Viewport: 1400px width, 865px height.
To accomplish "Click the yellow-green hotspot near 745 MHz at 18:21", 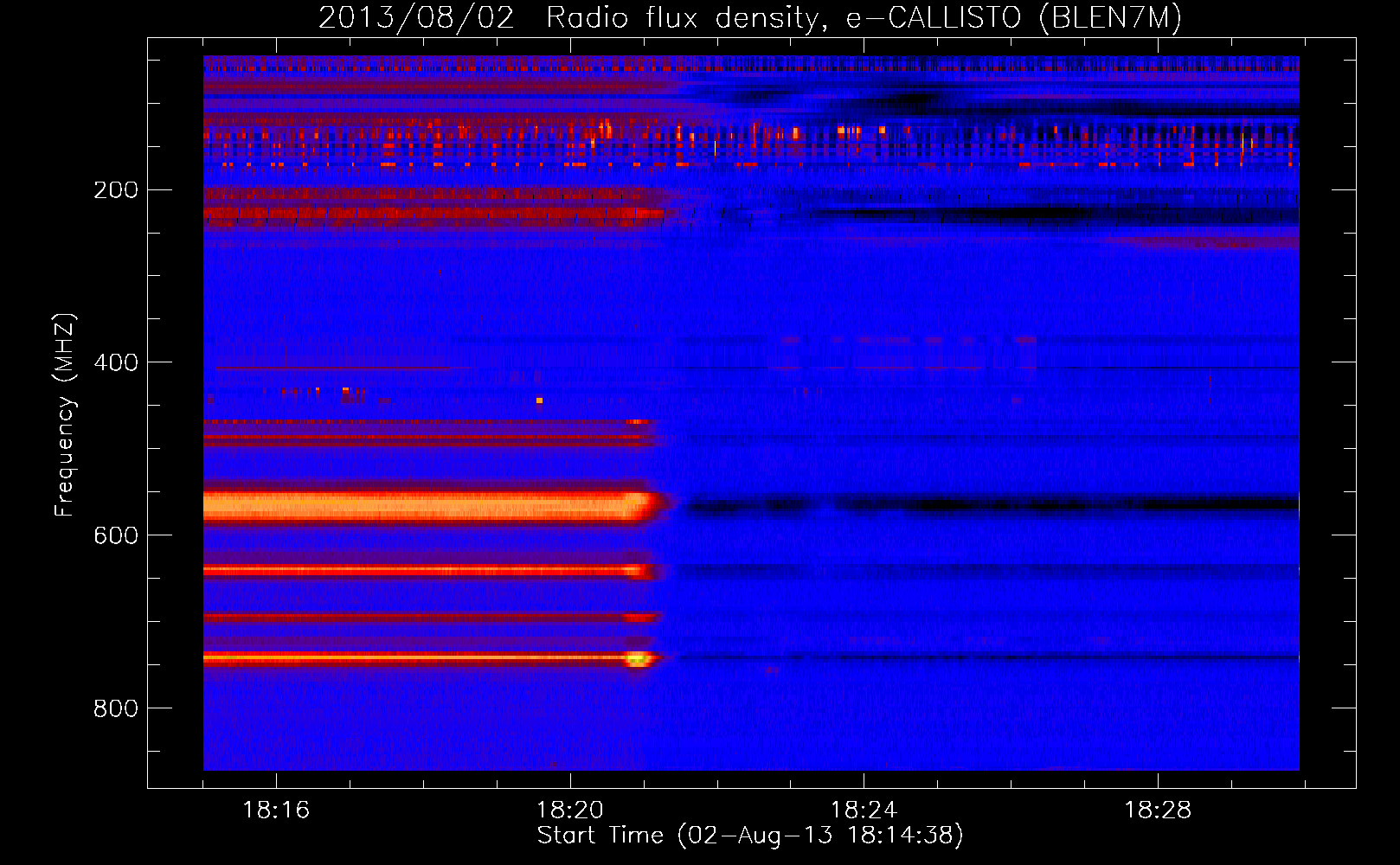I will (638, 660).
